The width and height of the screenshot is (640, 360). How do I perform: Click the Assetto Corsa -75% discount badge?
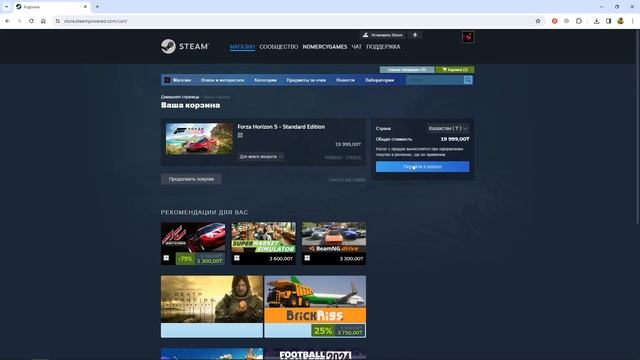185,258
